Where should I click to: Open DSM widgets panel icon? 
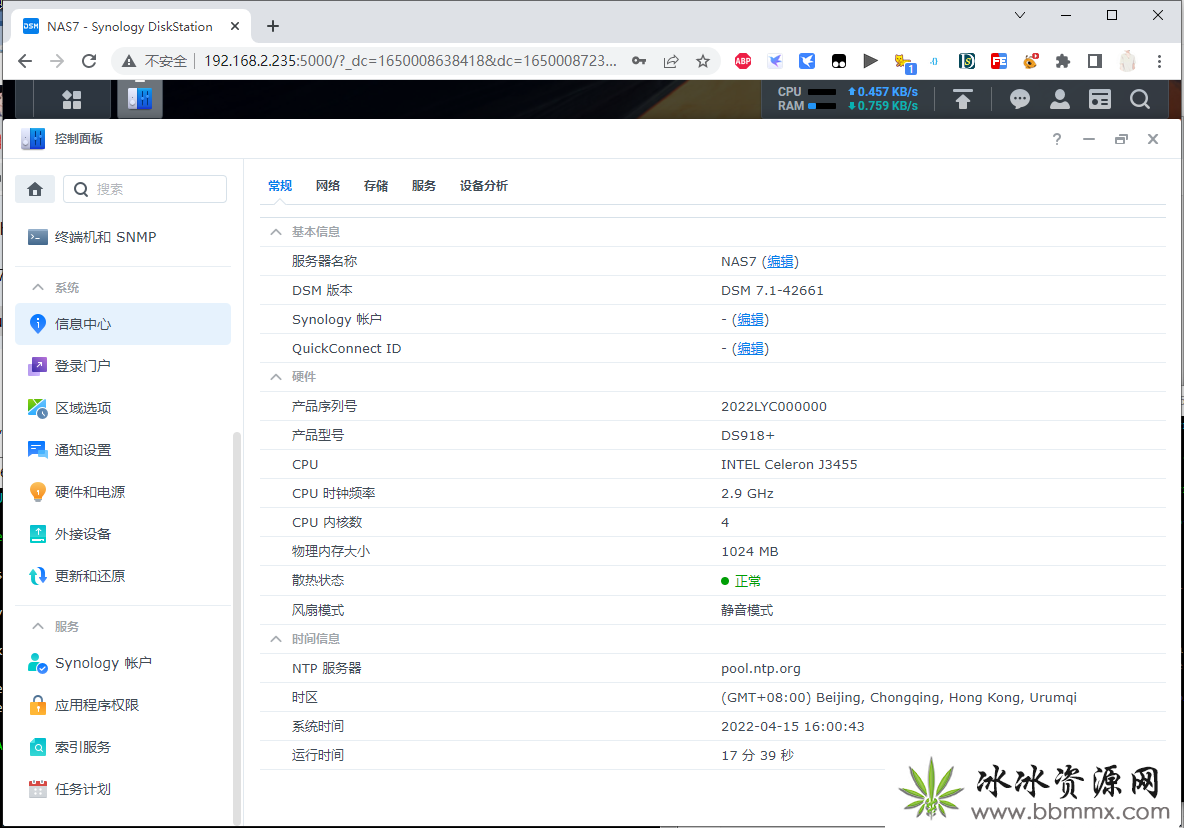pos(1099,100)
